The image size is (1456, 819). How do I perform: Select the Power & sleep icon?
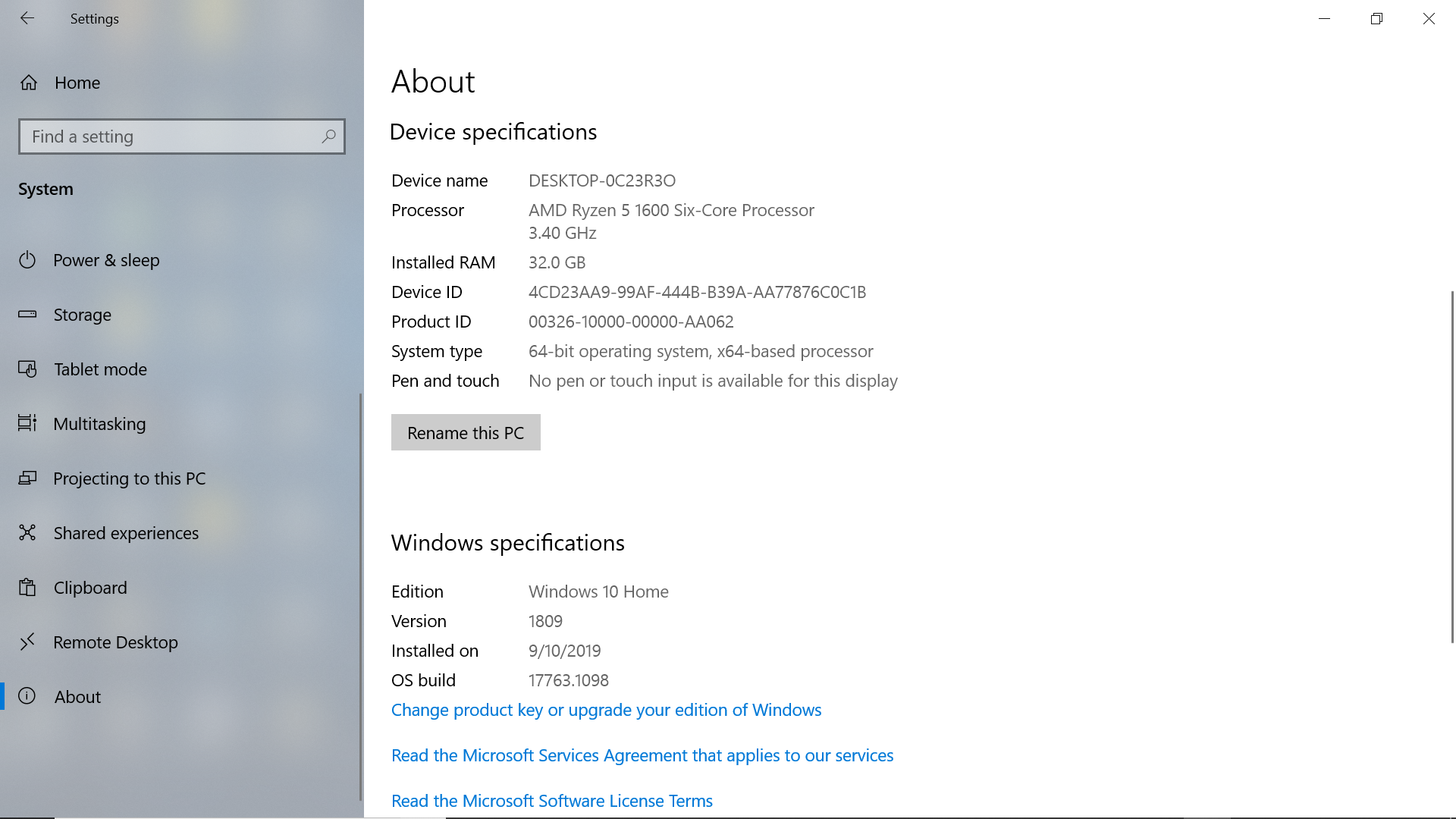pos(27,260)
